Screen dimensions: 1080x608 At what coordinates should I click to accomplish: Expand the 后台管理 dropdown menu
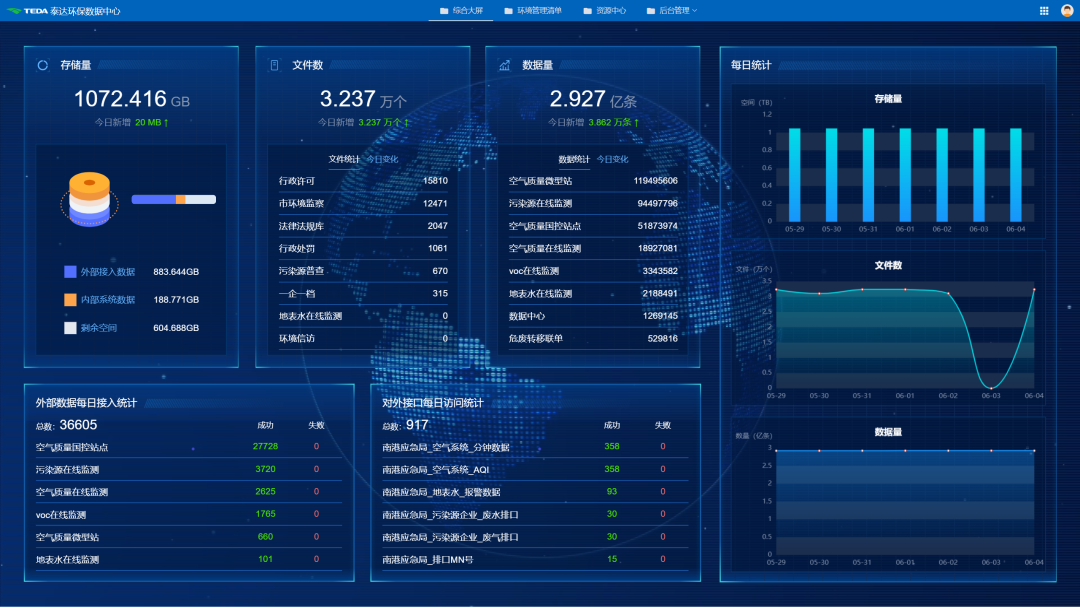[670, 11]
